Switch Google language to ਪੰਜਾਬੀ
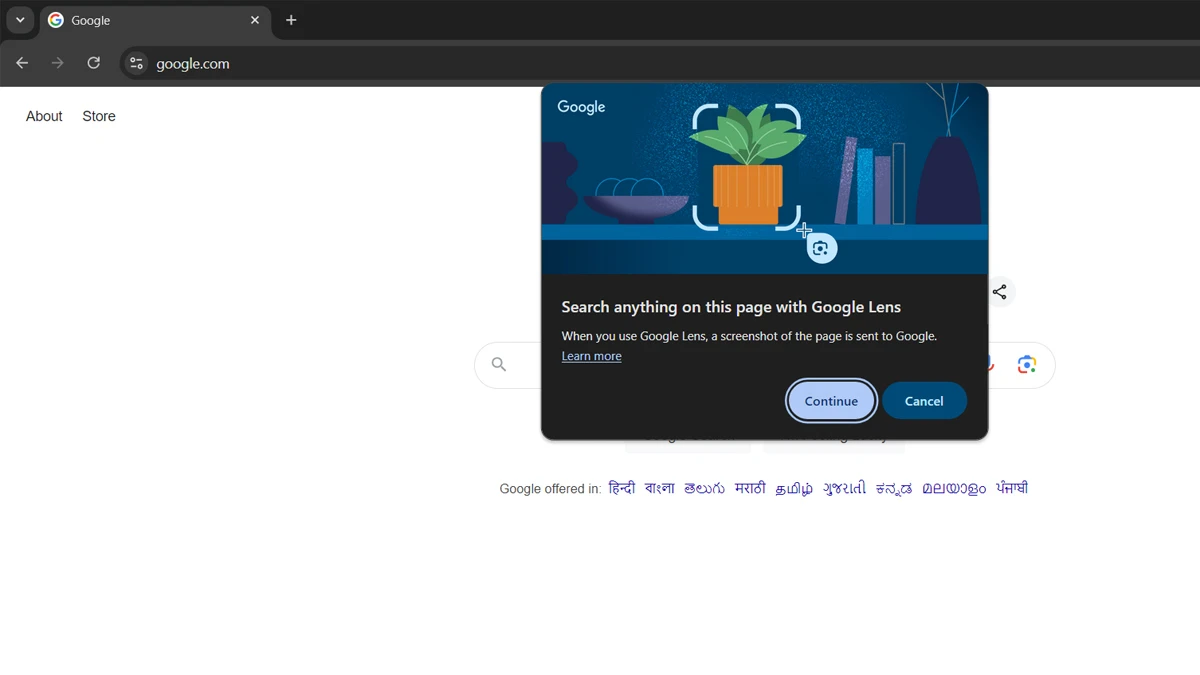 [x=1012, y=488]
